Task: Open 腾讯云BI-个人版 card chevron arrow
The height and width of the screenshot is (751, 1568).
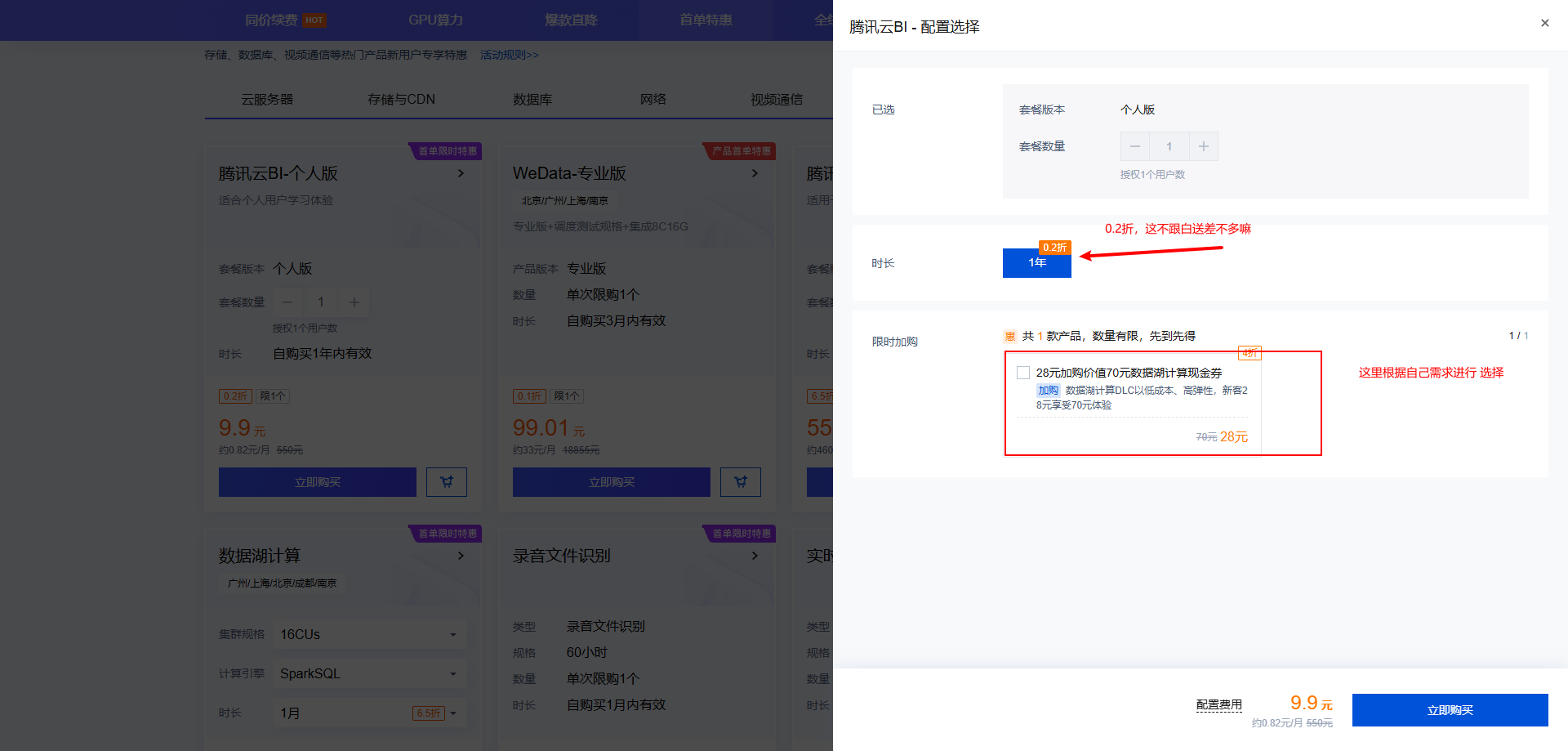Action: [x=461, y=173]
